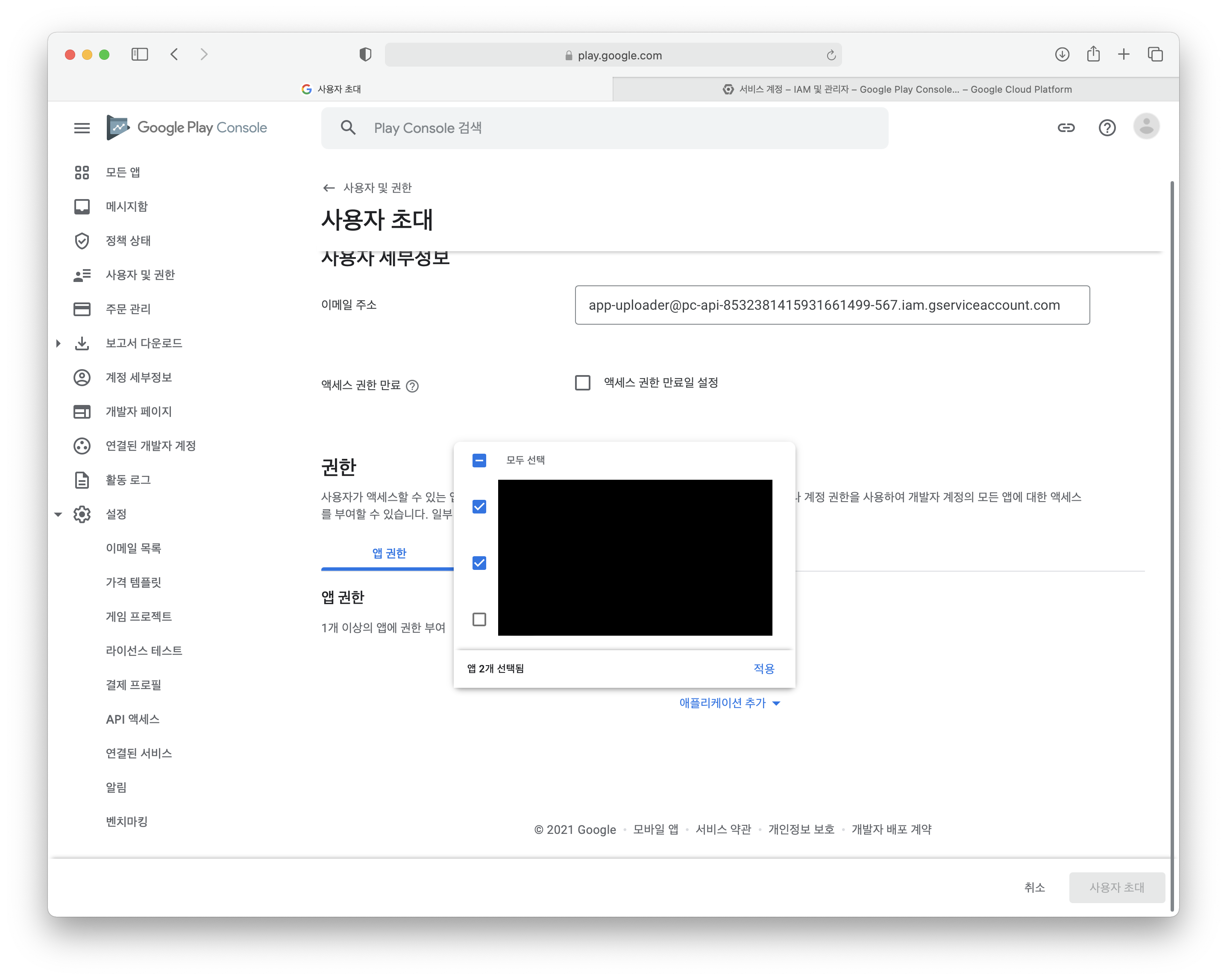Enable 액세스 권한 만료일 설정 checkbox
Screen dimensions: 1227x980
[x=583, y=383]
